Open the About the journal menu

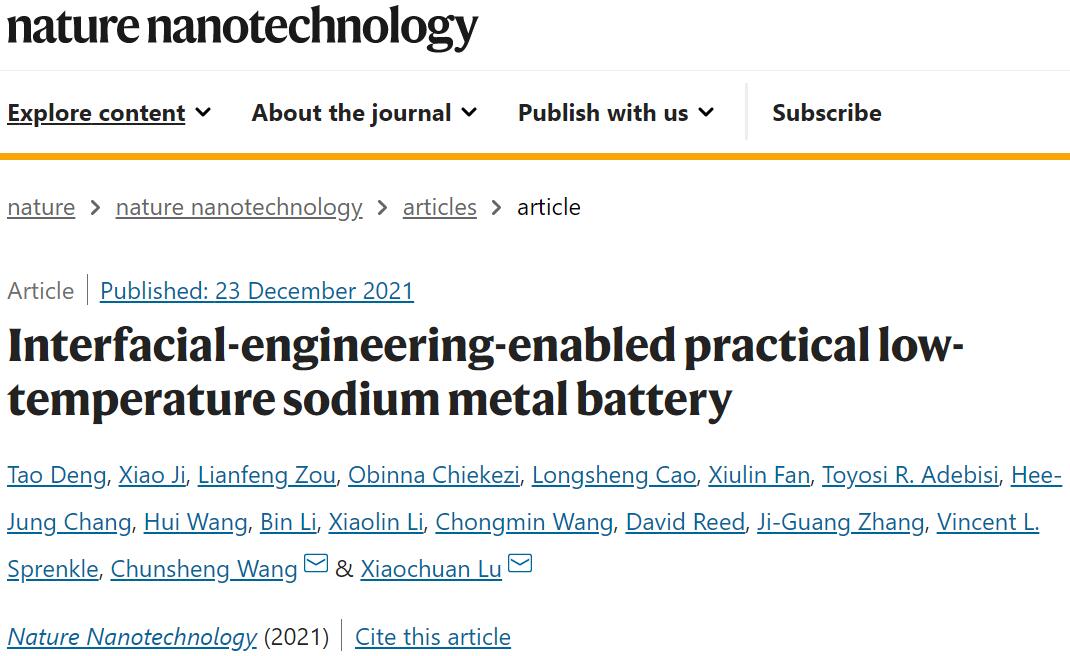coord(364,113)
